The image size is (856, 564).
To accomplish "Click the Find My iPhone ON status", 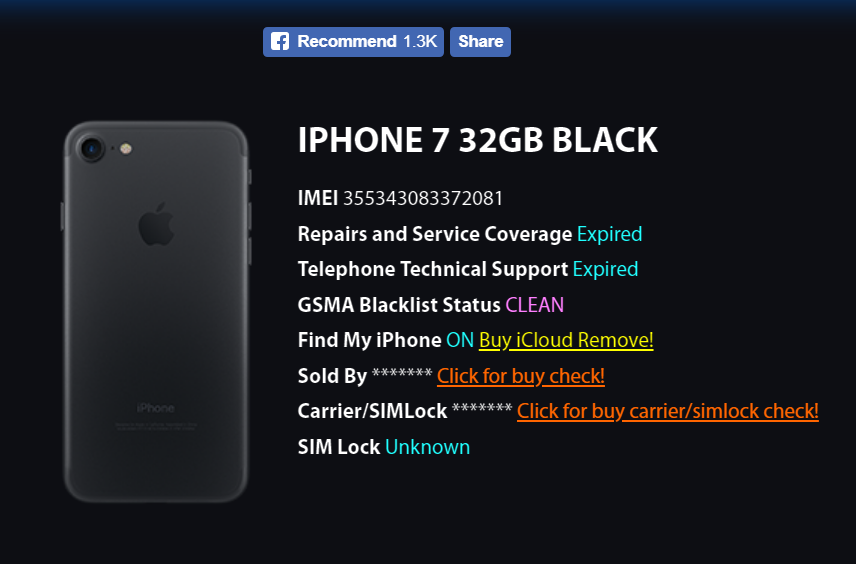I will [x=460, y=340].
